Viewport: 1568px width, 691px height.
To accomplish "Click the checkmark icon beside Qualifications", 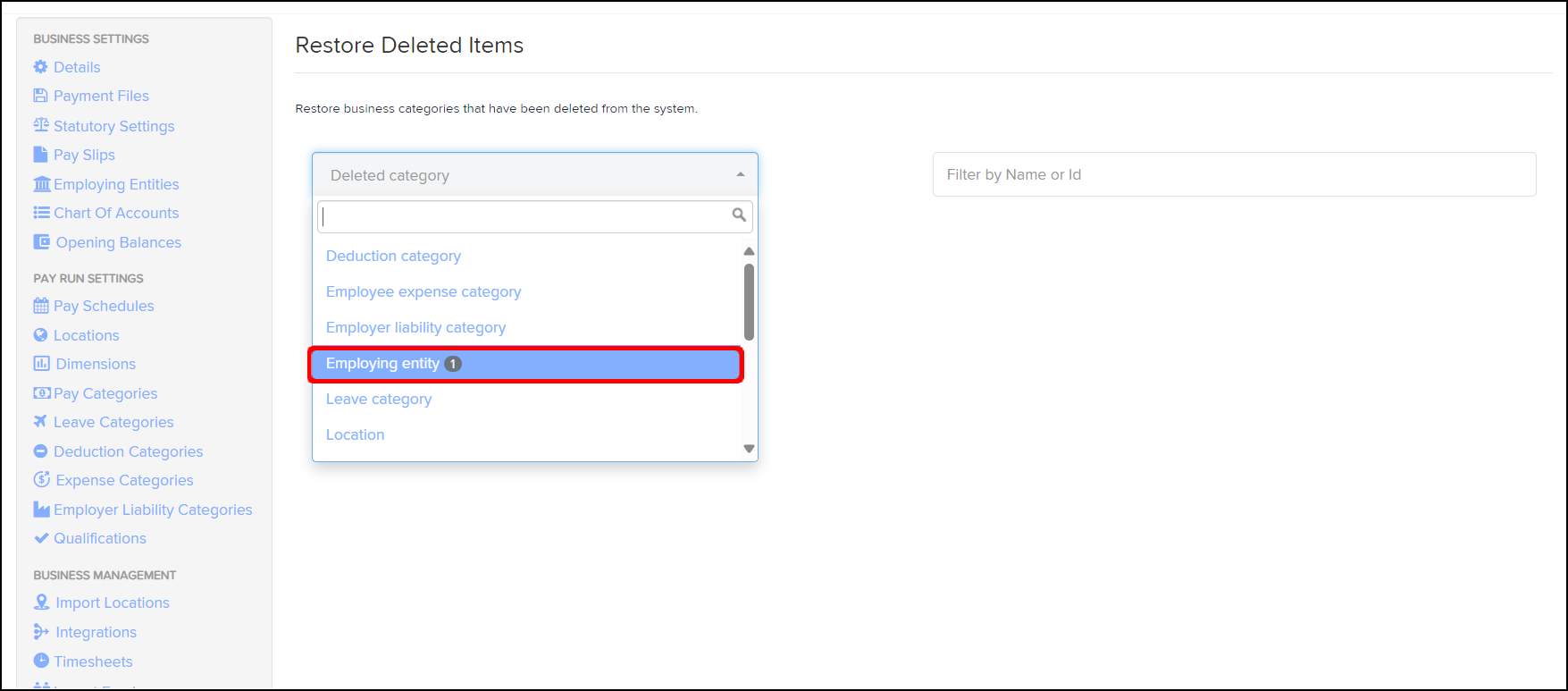I will [x=41, y=538].
